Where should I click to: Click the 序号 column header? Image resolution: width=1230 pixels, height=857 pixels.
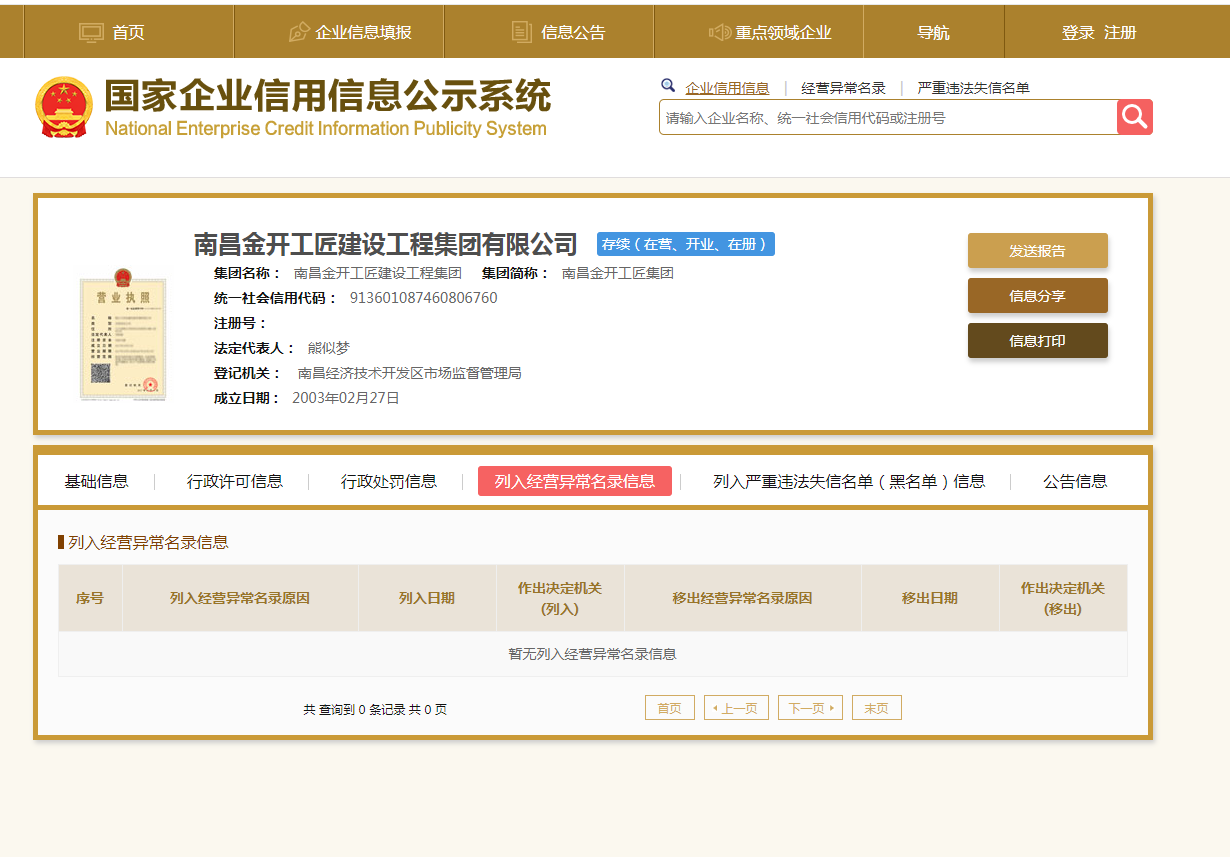[90, 598]
